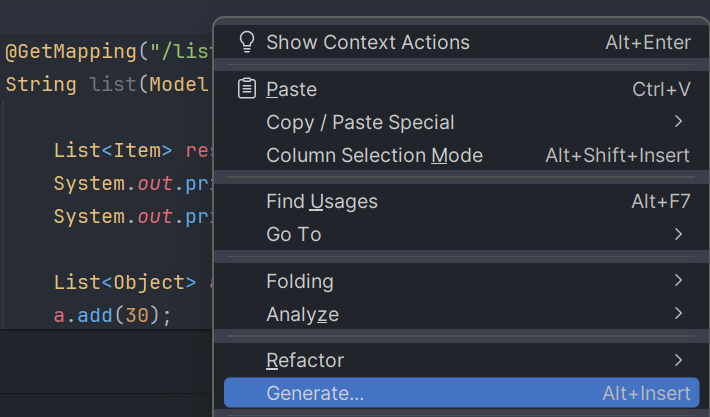Expand the Refactor submenu chevron

coord(679,360)
